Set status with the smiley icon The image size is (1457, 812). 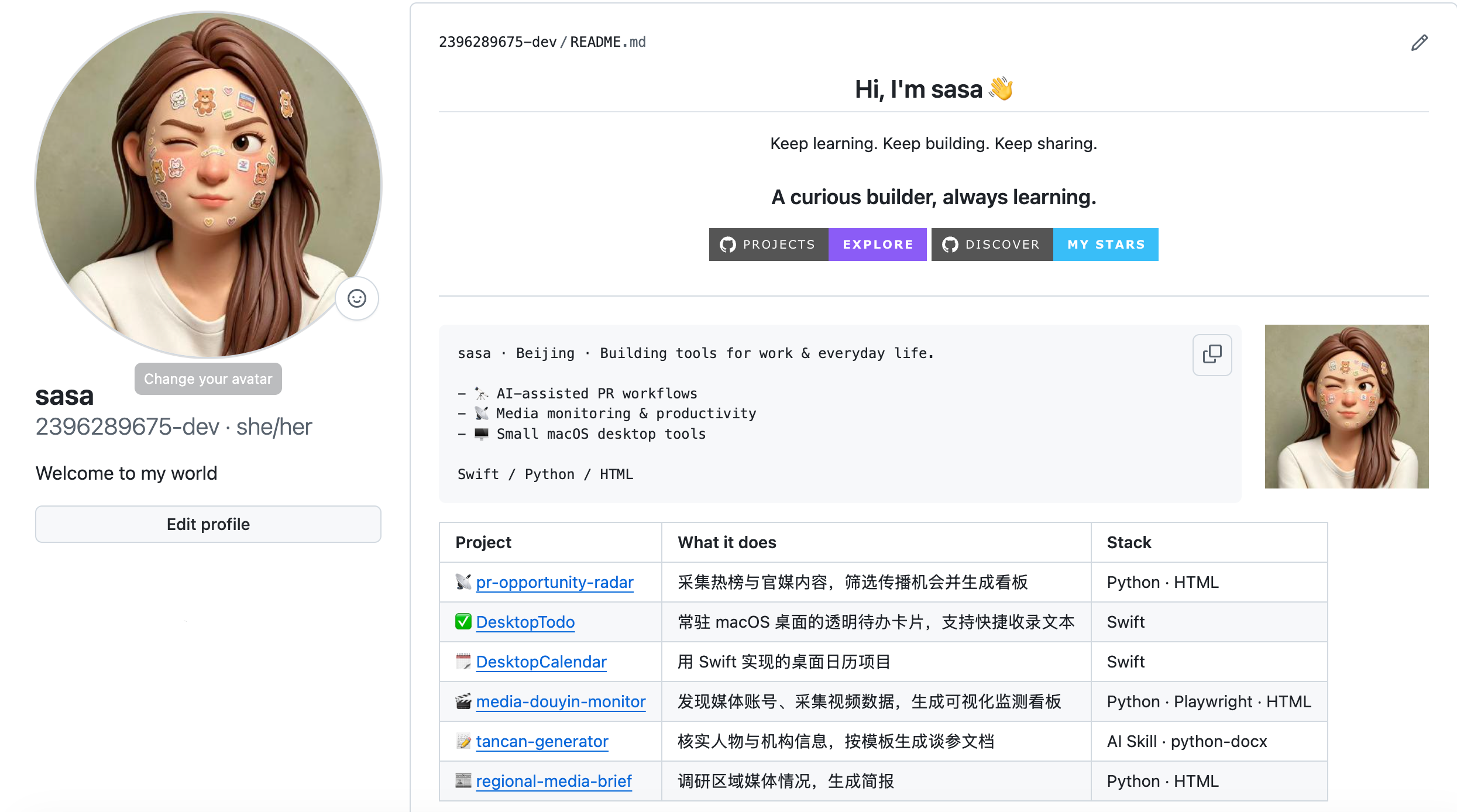point(357,298)
